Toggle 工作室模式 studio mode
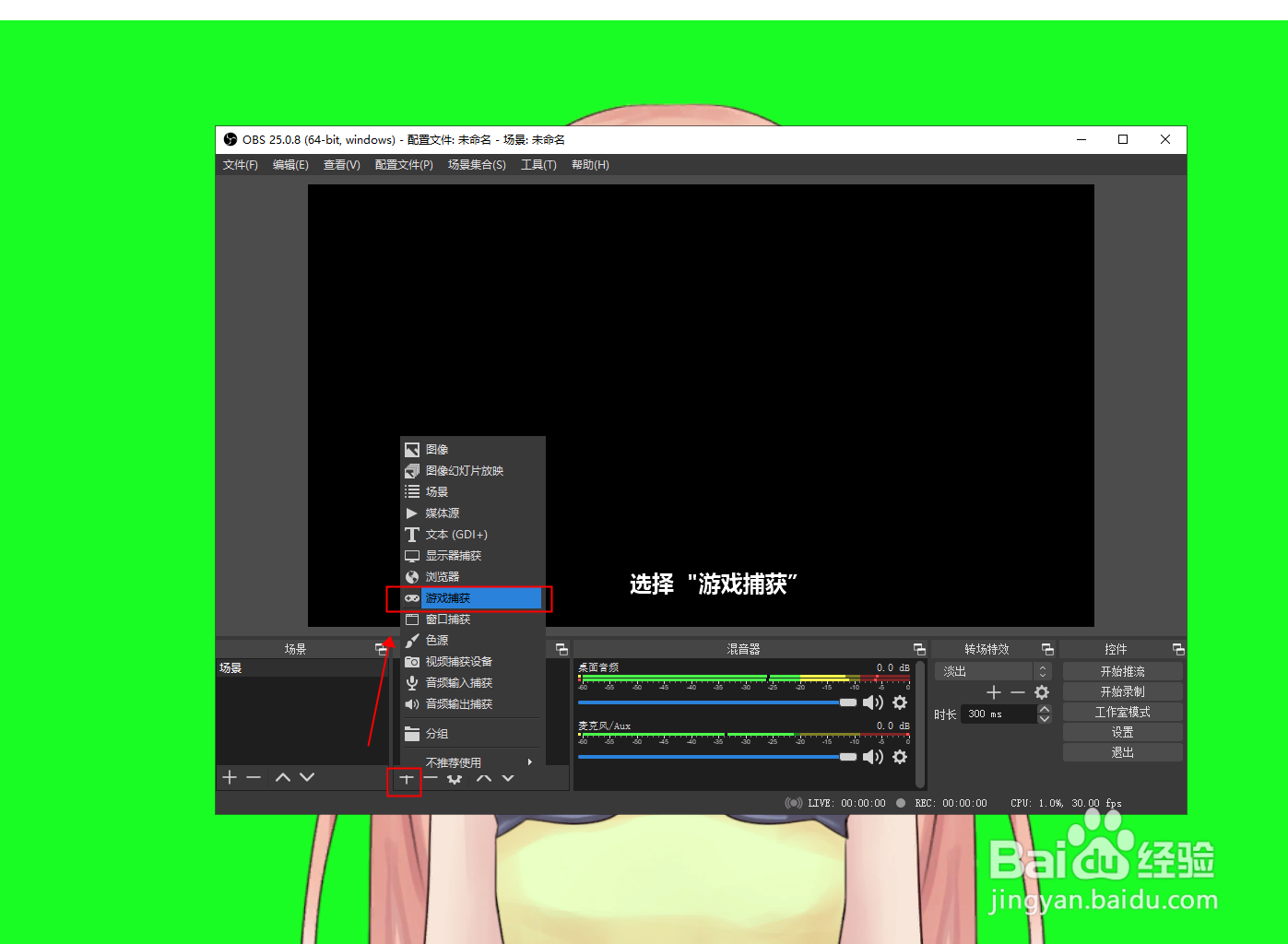 1122,713
